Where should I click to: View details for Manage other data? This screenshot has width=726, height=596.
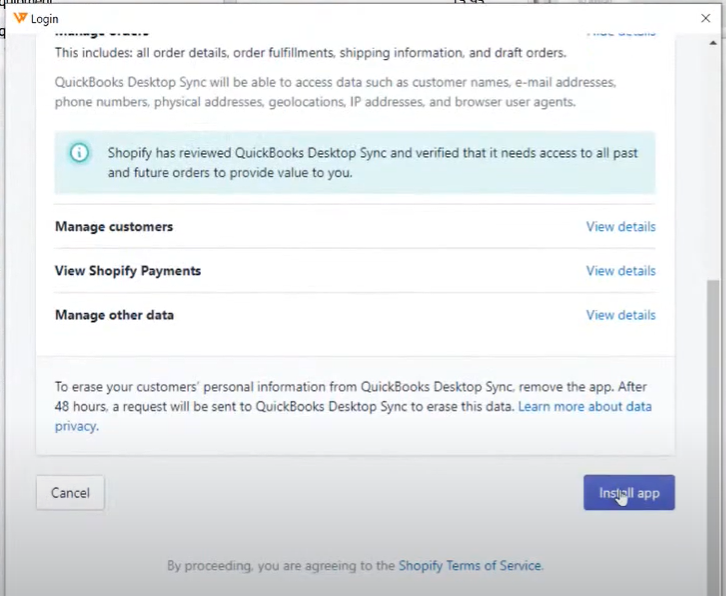pyautogui.click(x=620, y=315)
